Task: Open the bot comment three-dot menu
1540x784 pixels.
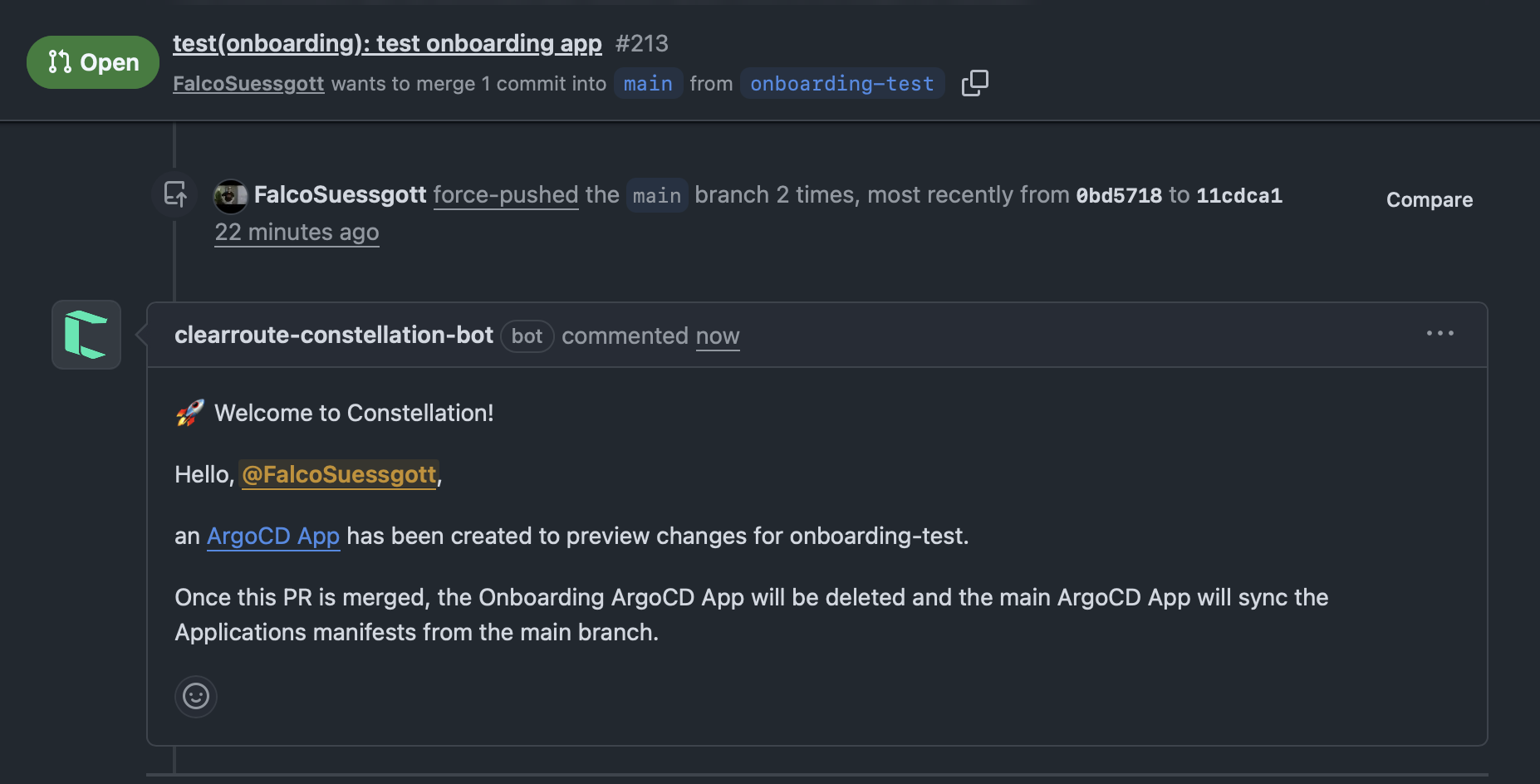Action: point(1439,334)
